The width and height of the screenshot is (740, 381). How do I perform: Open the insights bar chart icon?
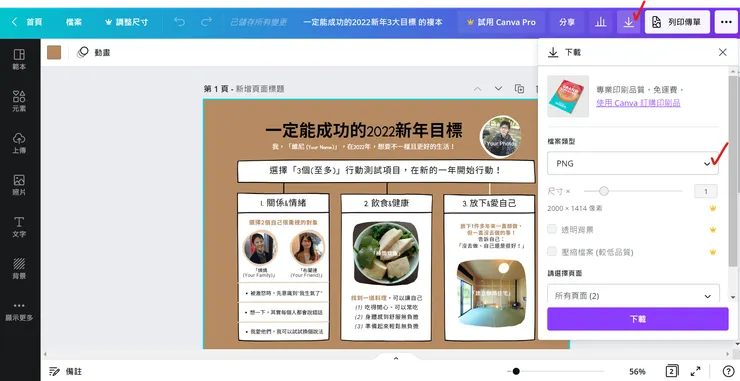pos(600,22)
